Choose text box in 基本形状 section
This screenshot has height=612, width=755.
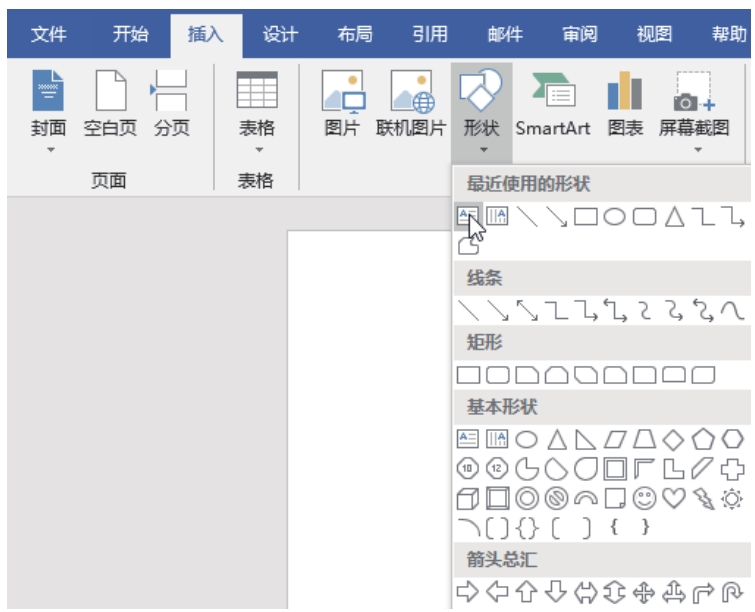coord(468,439)
